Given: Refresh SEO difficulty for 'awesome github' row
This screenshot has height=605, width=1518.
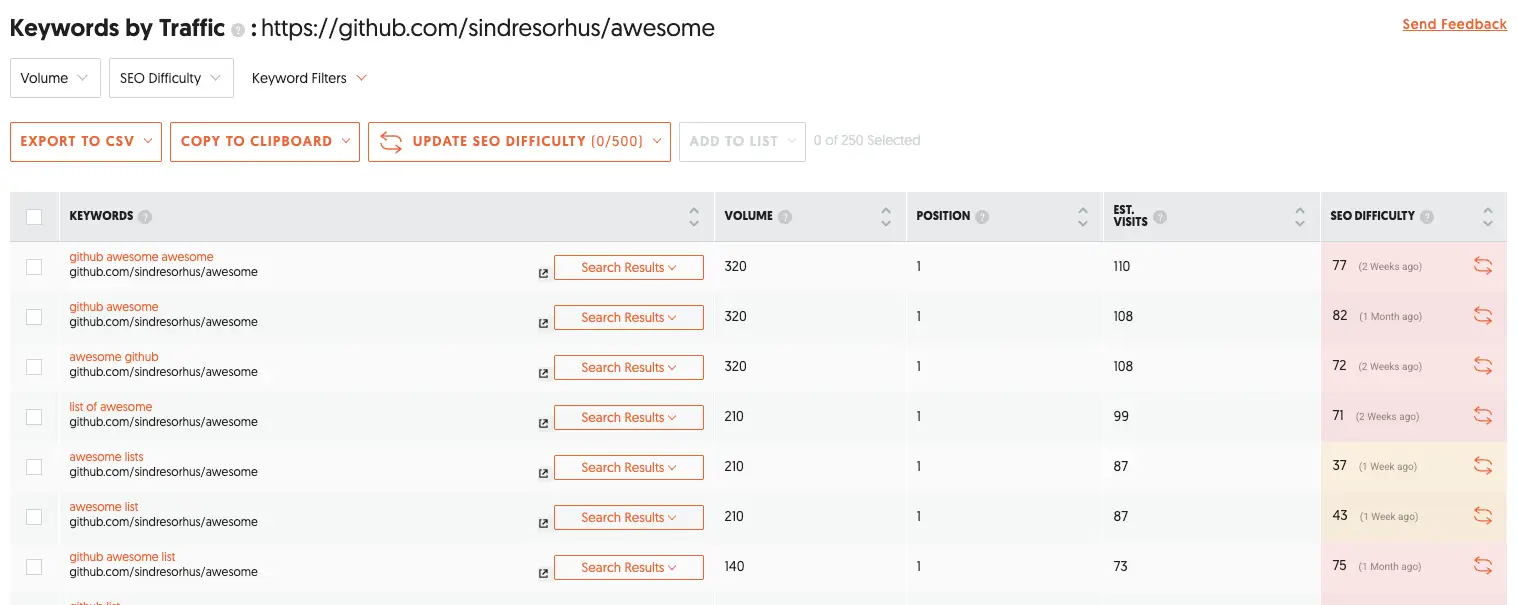Looking at the screenshot, I should click(x=1483, y=366).
